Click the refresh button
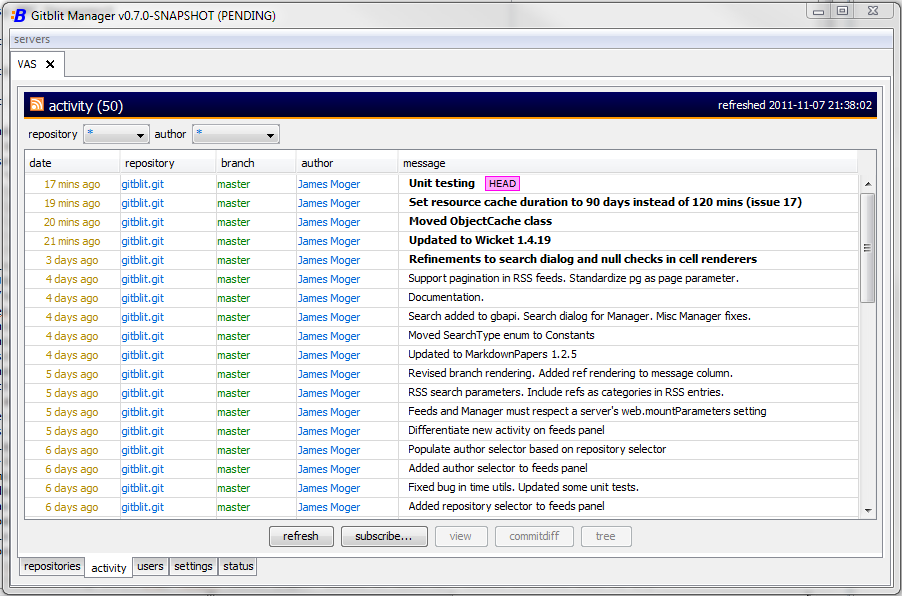Screen dimensions: 902x596 (301, 536)
